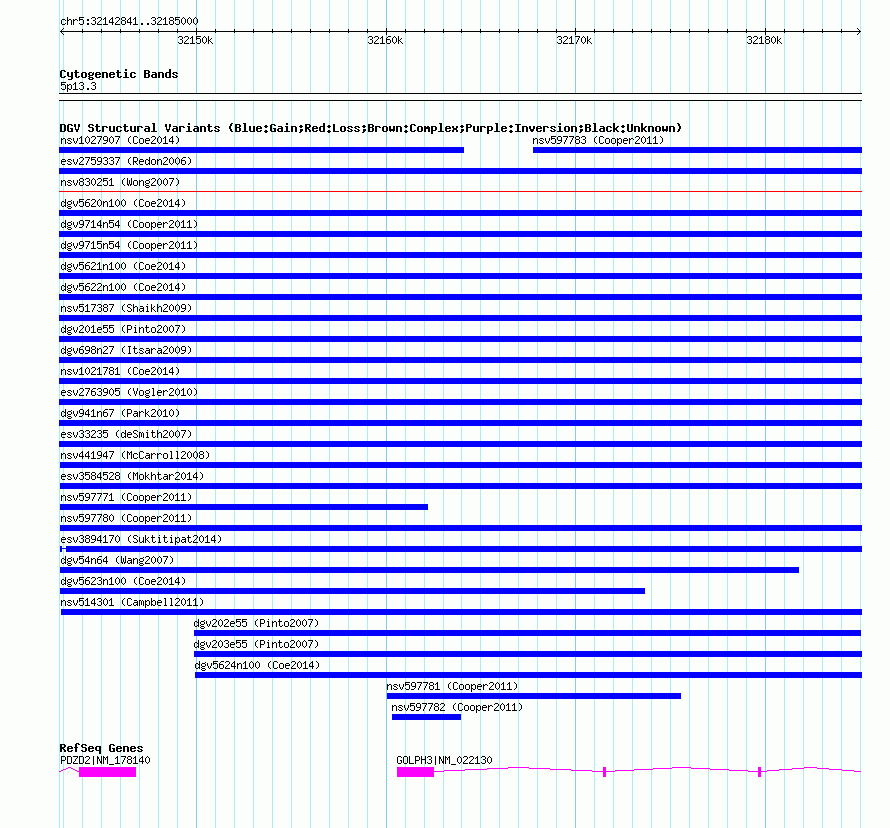Click the 32180k ruler position
Viewport: 890px width, 828px height.
point(764,40)
